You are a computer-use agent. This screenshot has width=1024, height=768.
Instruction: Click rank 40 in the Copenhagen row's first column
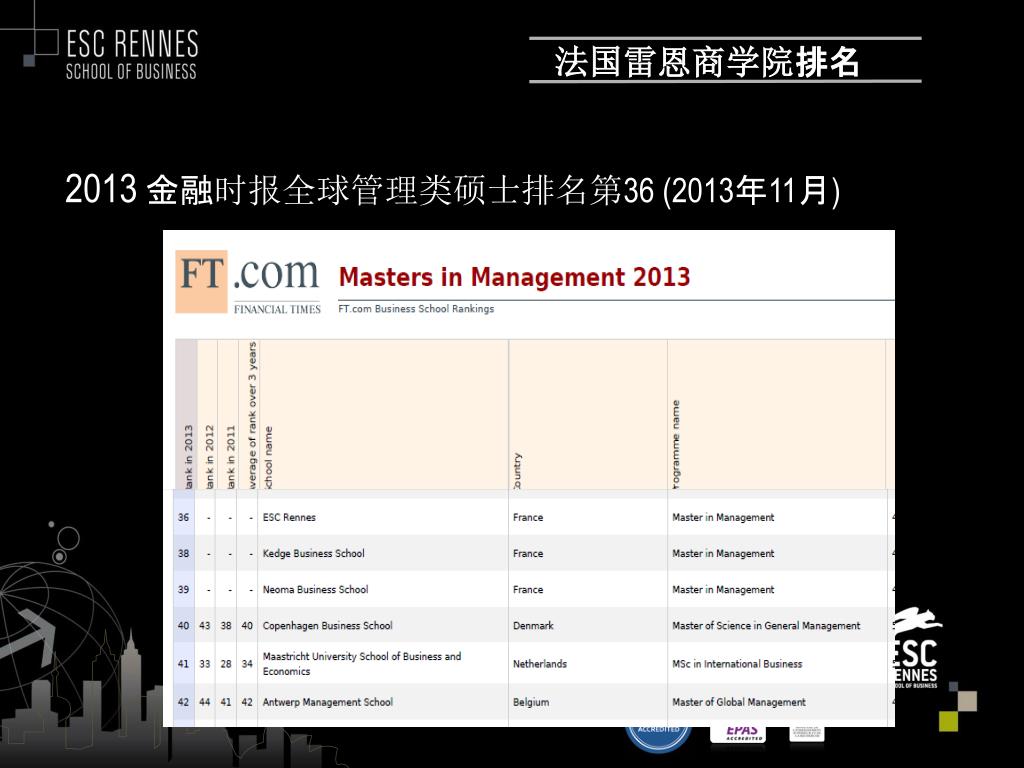point(184,626)
